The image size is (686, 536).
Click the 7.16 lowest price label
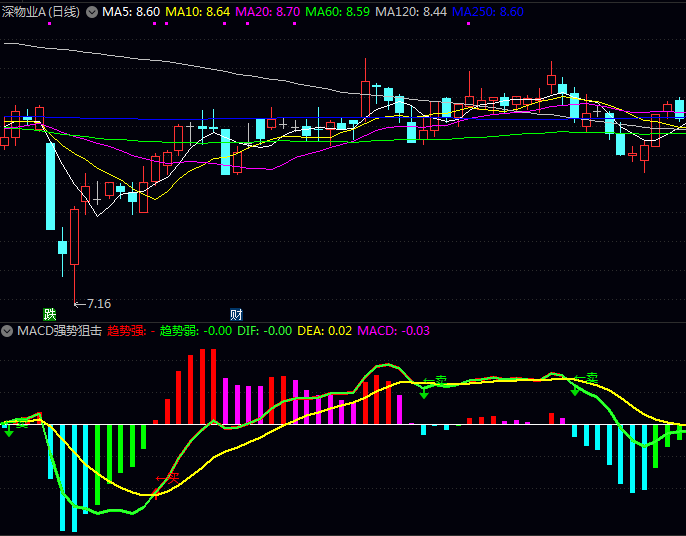97,303
